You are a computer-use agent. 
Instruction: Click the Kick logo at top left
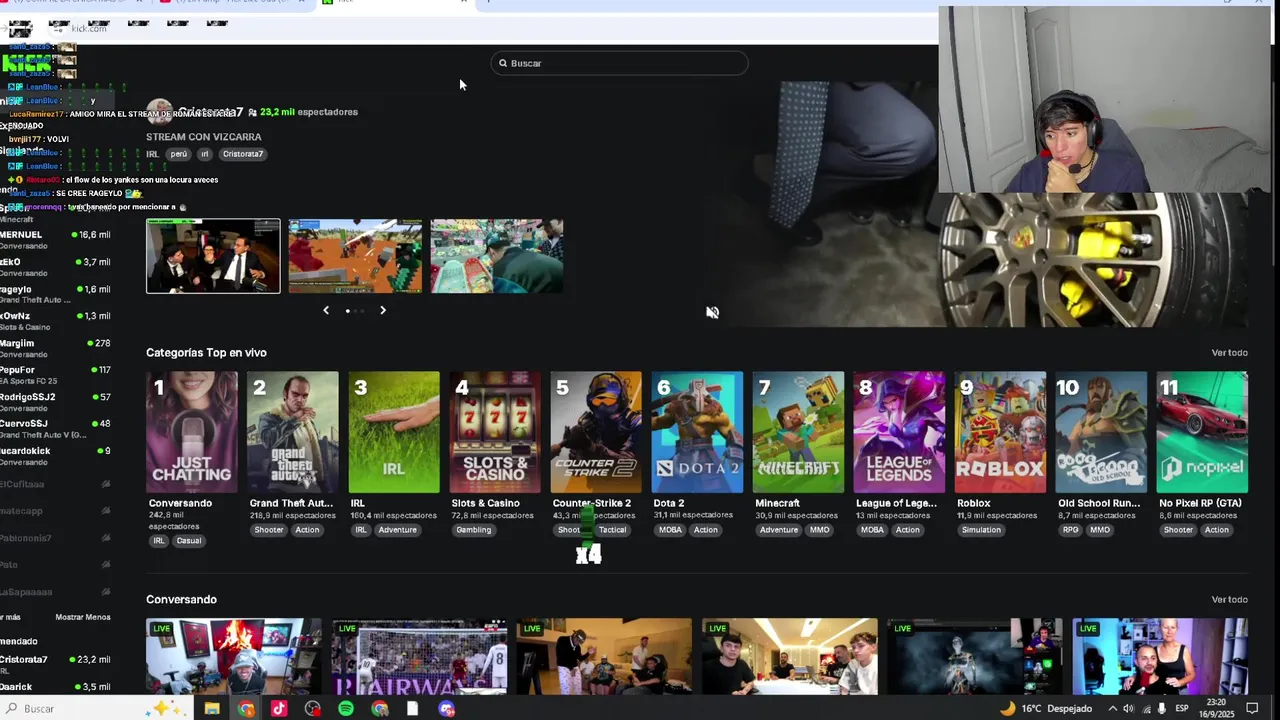click(26, 63)
